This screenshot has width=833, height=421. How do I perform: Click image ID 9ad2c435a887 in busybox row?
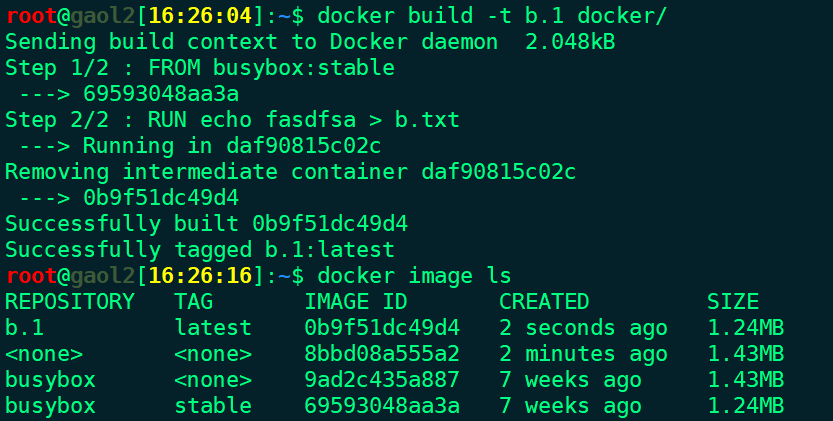pos(382,380)
